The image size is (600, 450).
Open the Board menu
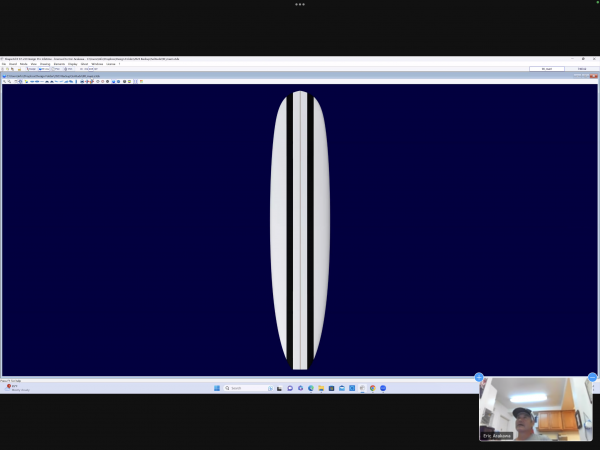(12, 63)
